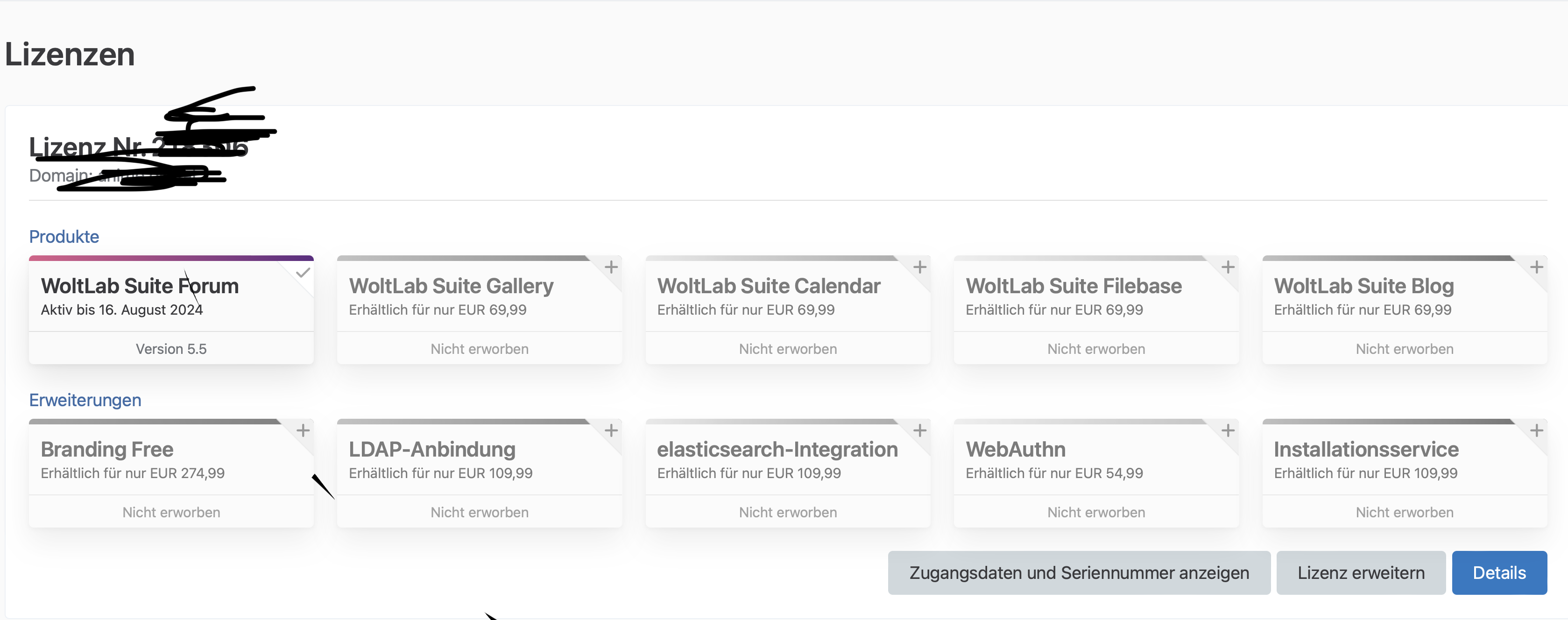Click the Erweiterungen section heading
The image size is (1568, 620).
pos(85,401)
